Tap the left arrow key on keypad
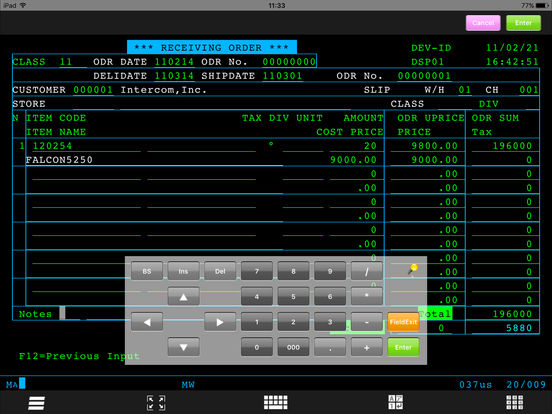552x414 pixels. coord(147,322)
